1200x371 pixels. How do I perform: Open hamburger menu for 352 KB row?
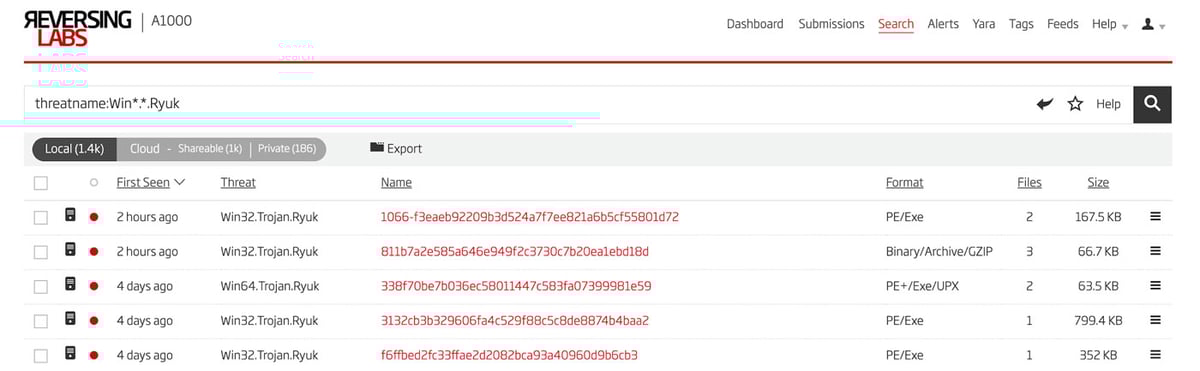[x=1155, y=354]
